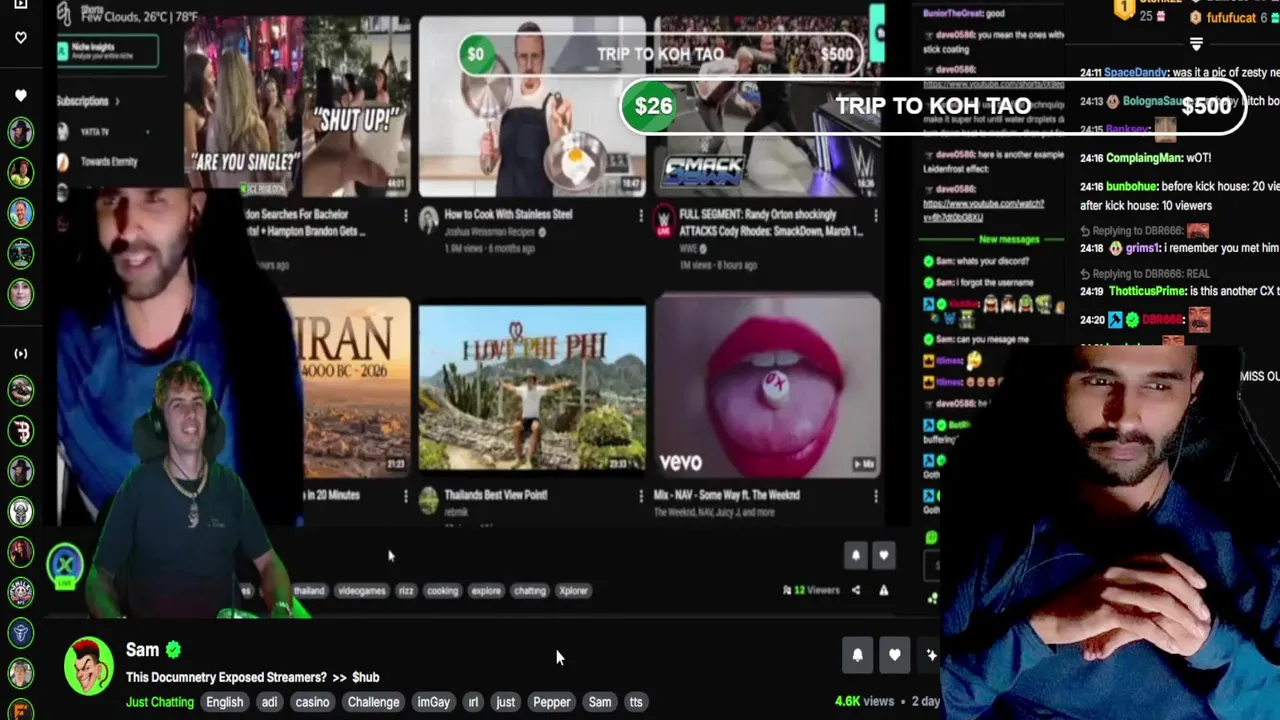1280x720 pixels.
Task: Open Sam's channel avatar
Action: [88, 667]
